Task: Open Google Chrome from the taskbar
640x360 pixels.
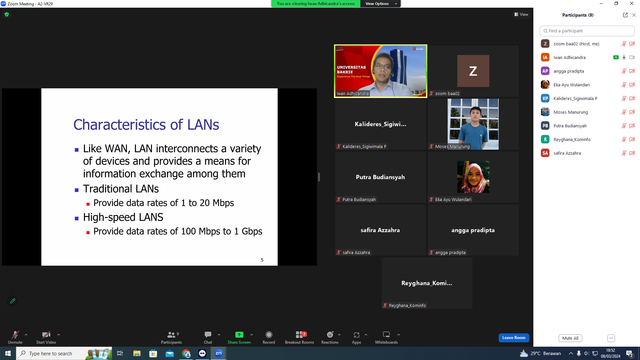Action: [x=186, y=353]
